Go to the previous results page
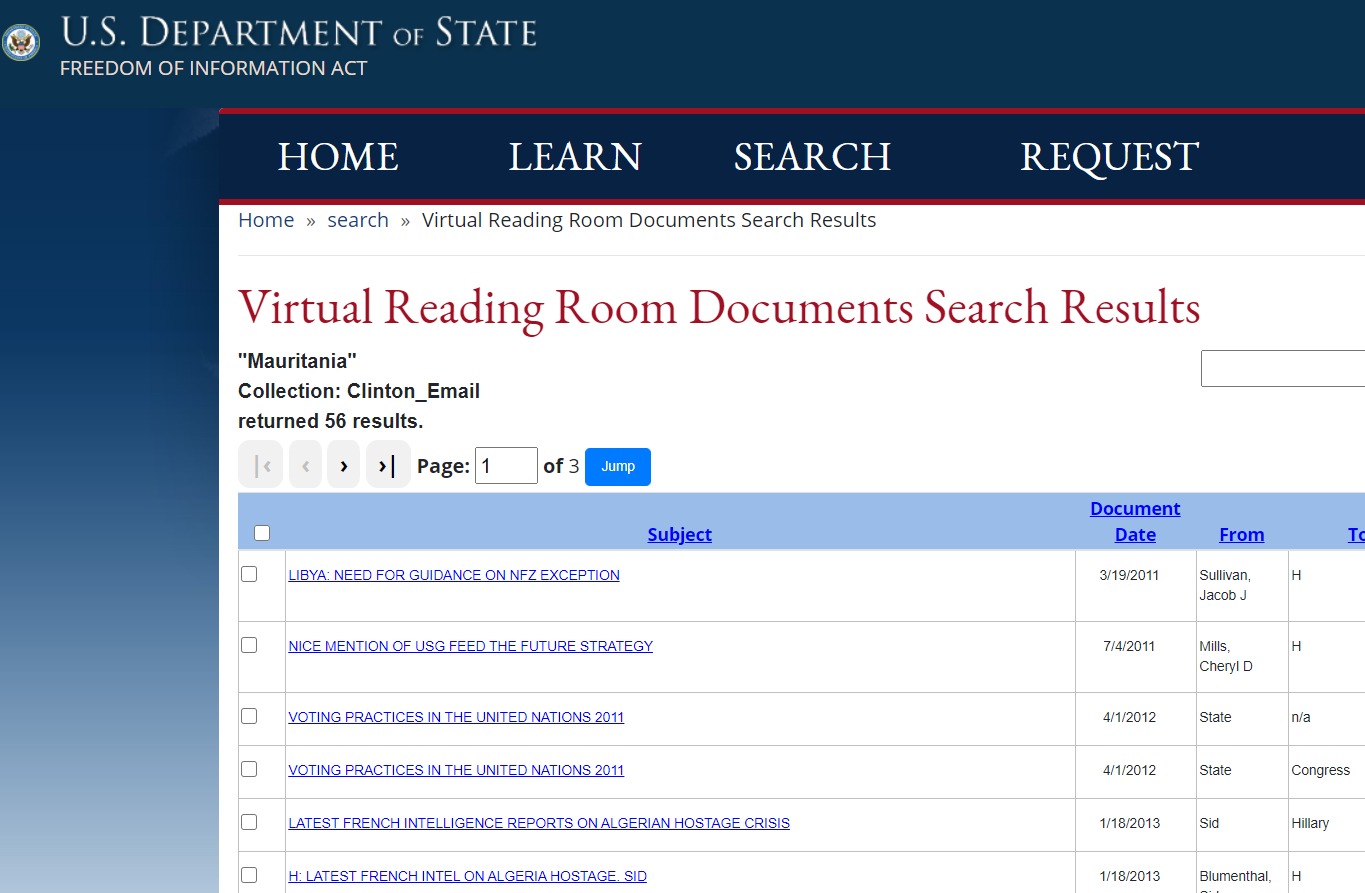The image size is (1365, 893). pos(305,465)
